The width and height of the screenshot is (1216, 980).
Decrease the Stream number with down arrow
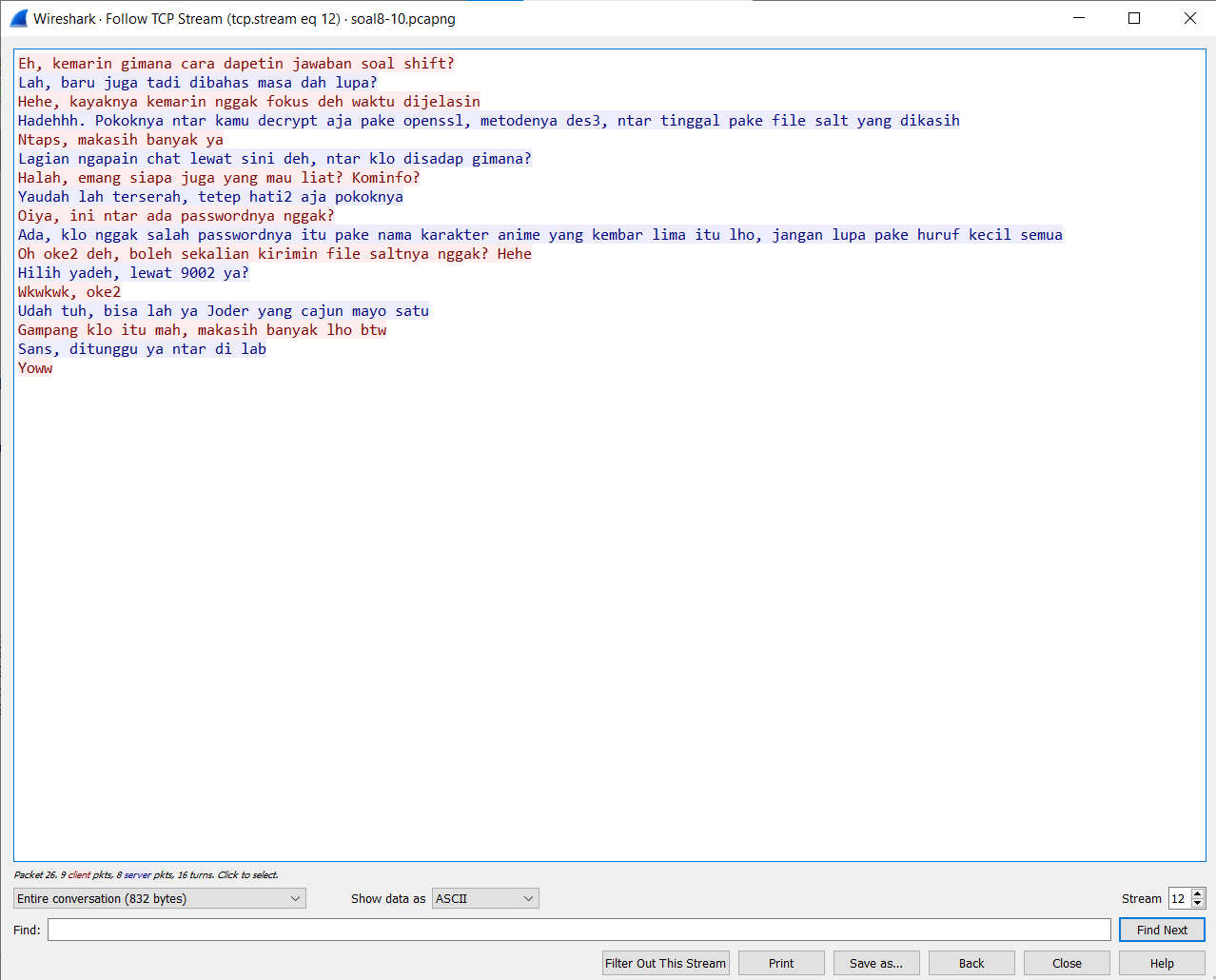pos(1198,903)
